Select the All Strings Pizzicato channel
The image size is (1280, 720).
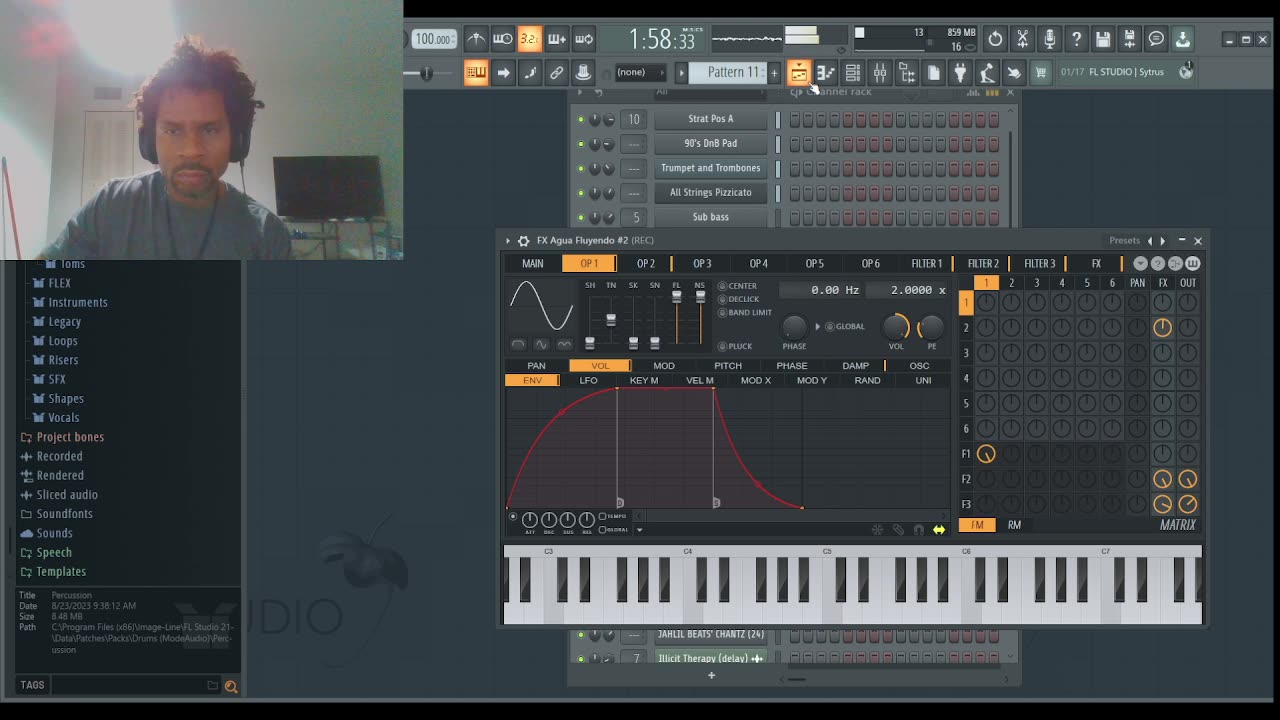[x=711, y=192]
